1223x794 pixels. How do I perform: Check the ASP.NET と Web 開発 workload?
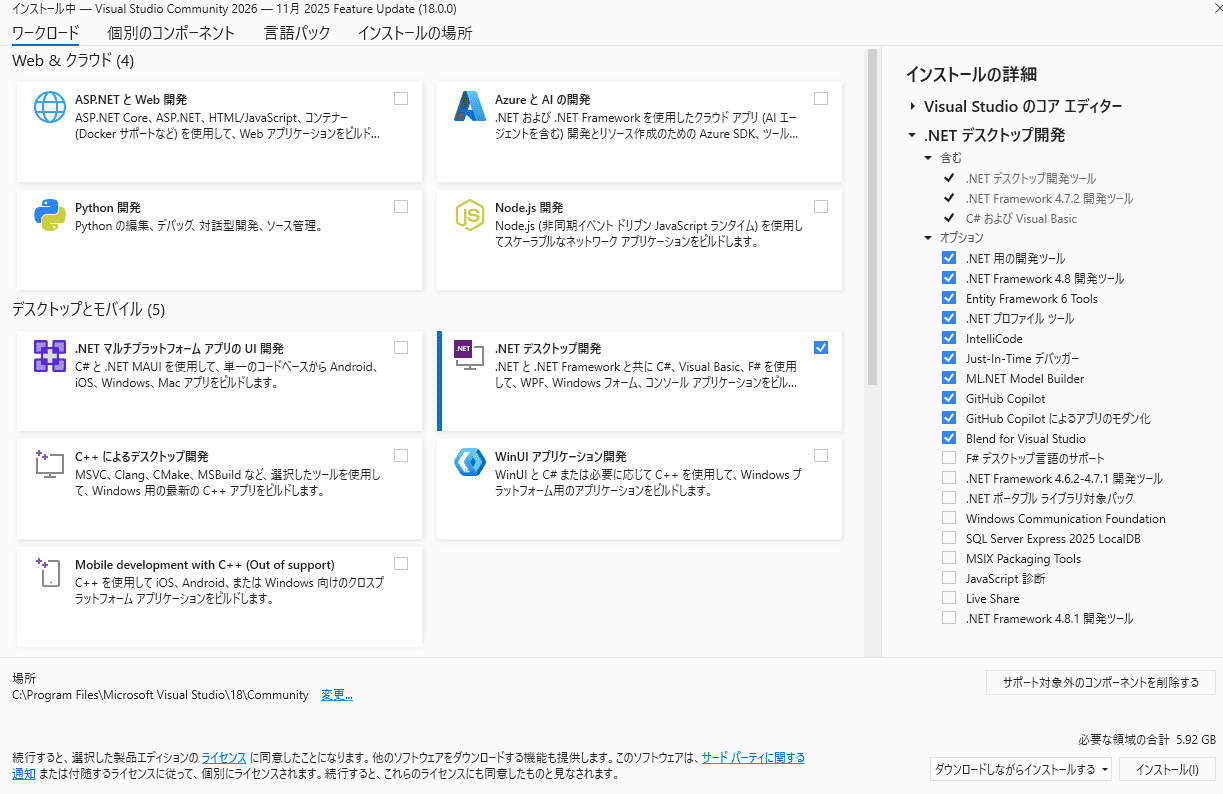pos(401,99)
